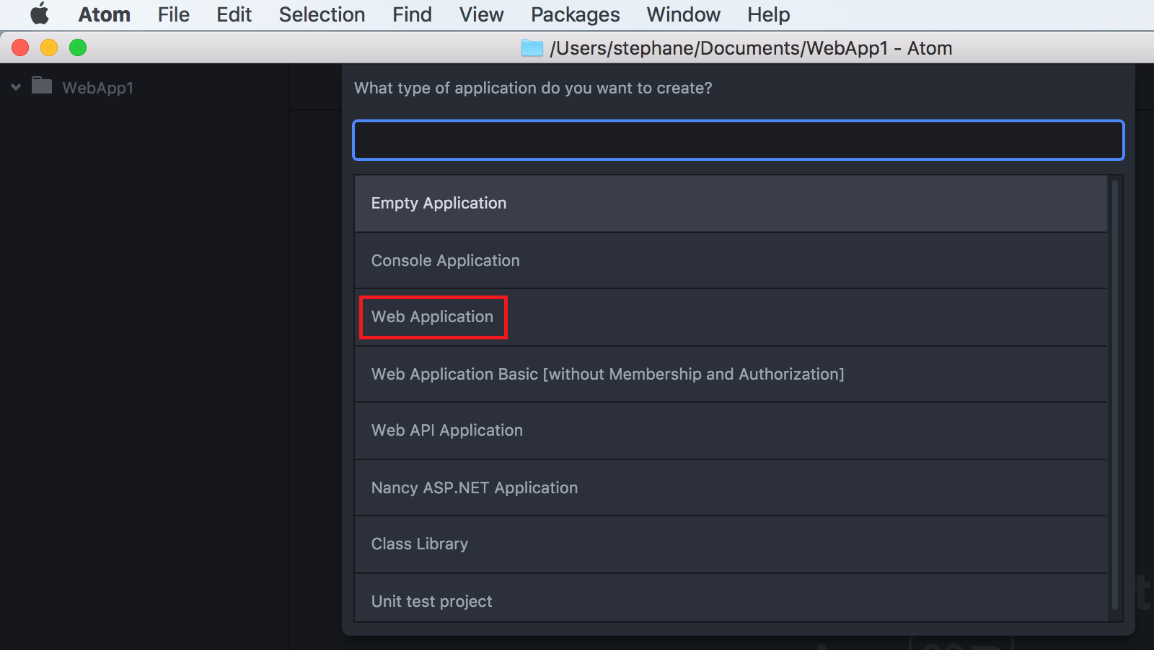The image size is (1154, 650).
Task: Open the Find menu
Action: click(412, 14)
